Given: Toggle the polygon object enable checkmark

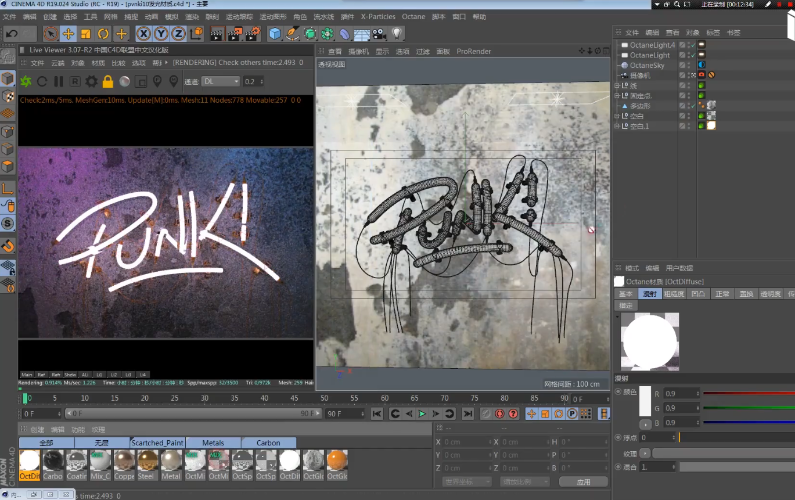Looking at the screenshot, I should pyautogui.click(x=692, y=105).
